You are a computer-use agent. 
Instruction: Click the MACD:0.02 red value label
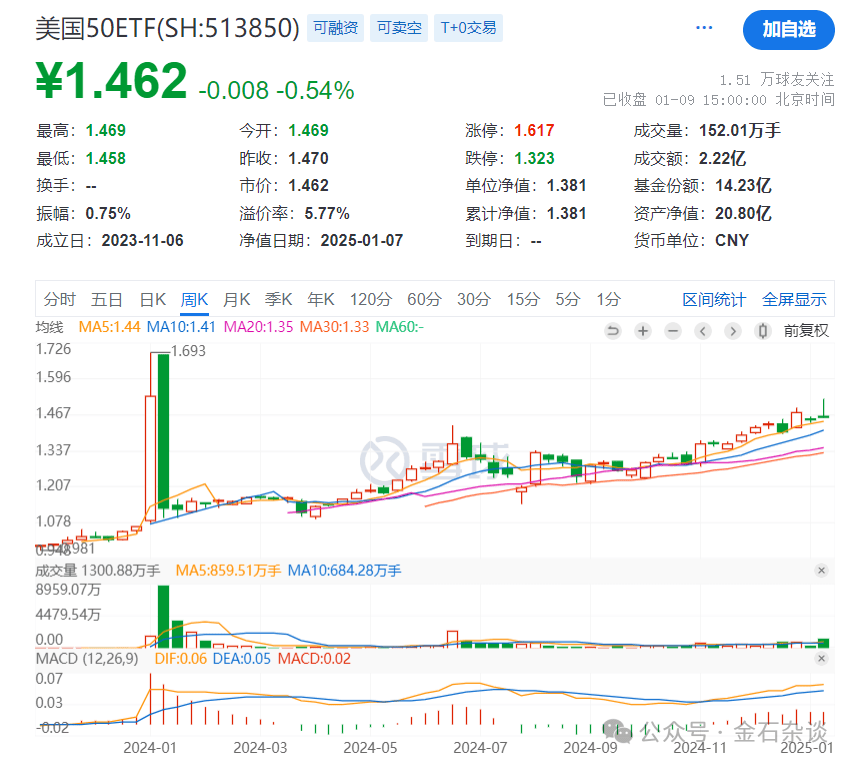314,659
